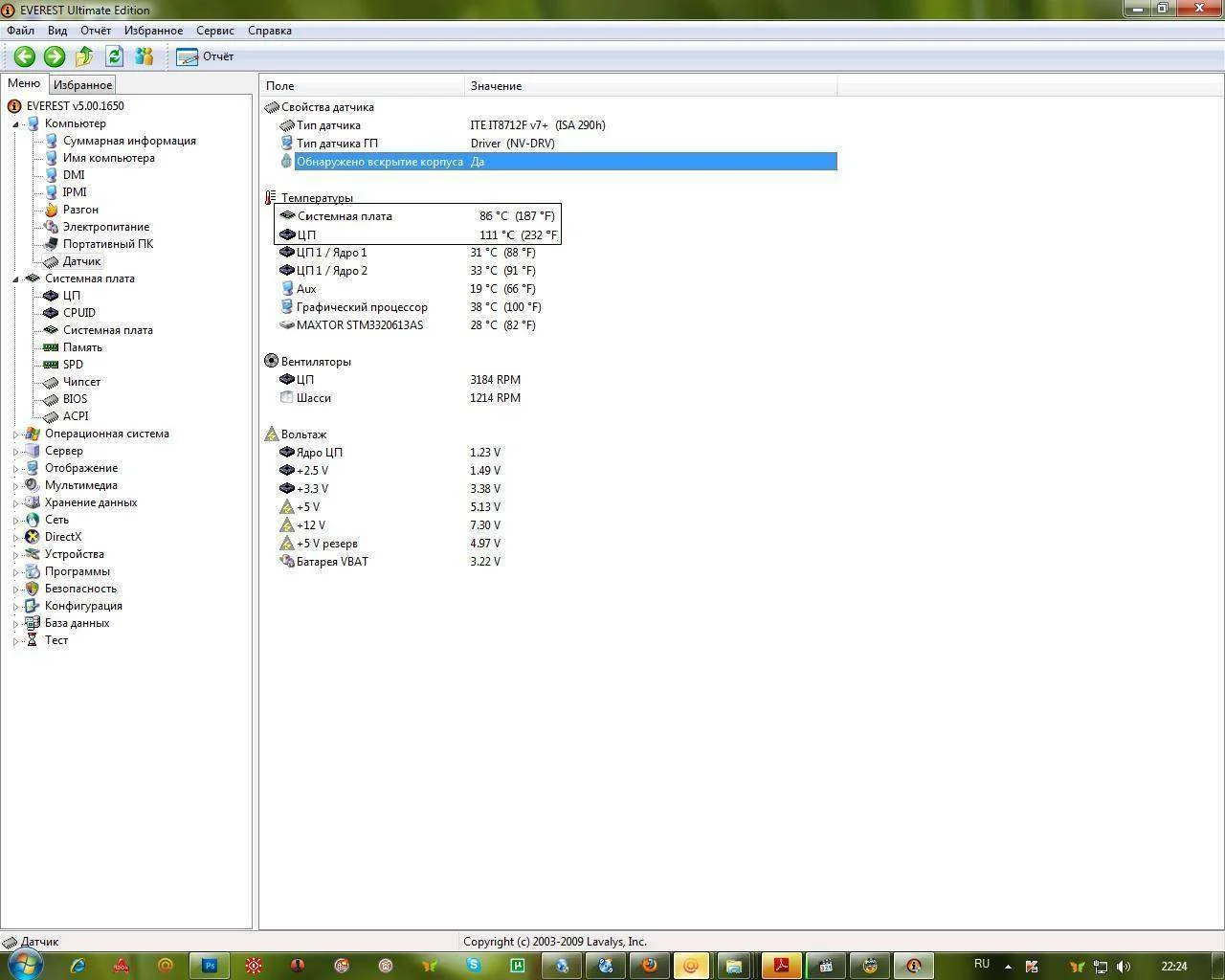Screen dimensions: 1225x980
Task: Expand the Отображение branch
Action: click(16, 469)
